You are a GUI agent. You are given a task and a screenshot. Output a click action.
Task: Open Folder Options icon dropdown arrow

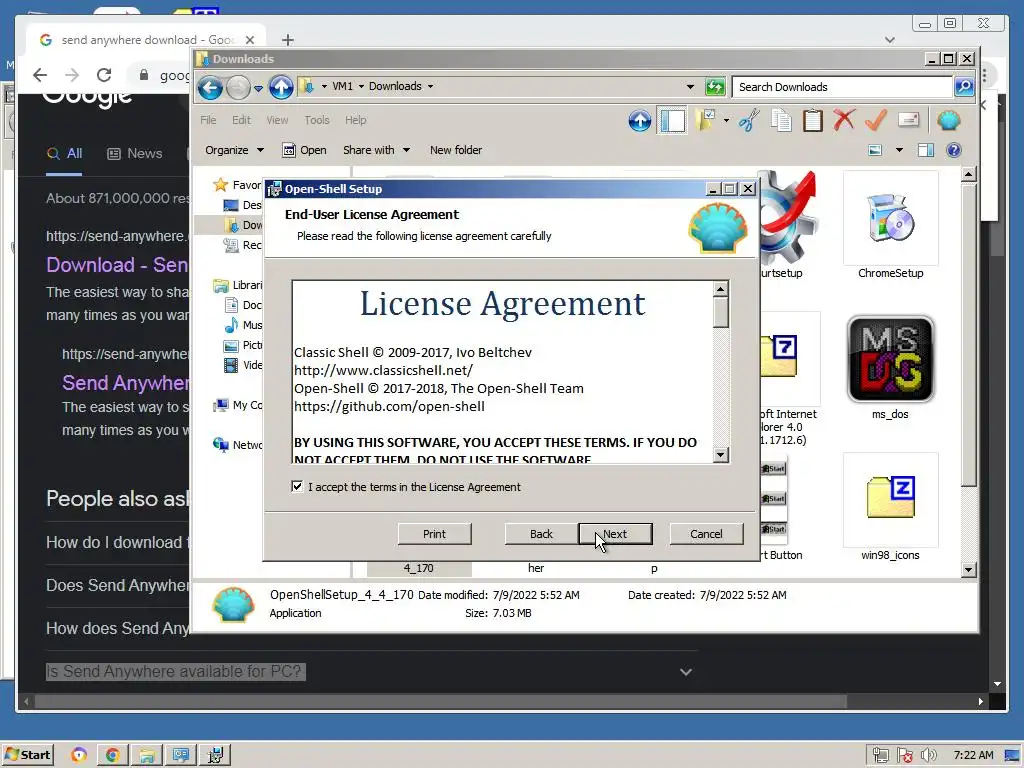[x=726, y=120]
